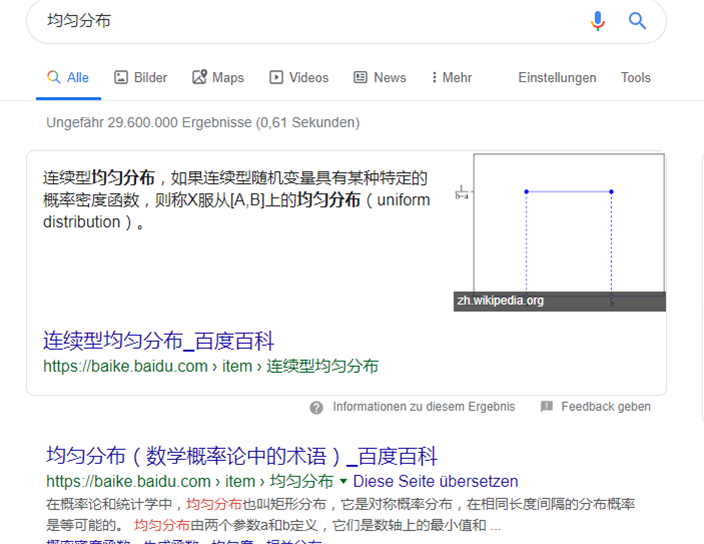Click the result count text 'Ungefähr 29.600.000 Ergebnisse'
Image resolution: width=704 pixels, height=544 pixels.
[149, 123]
